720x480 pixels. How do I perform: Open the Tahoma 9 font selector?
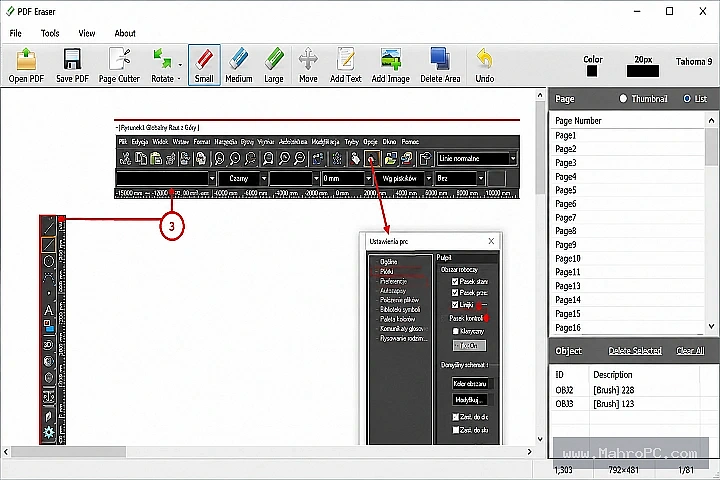pos(694,61)
